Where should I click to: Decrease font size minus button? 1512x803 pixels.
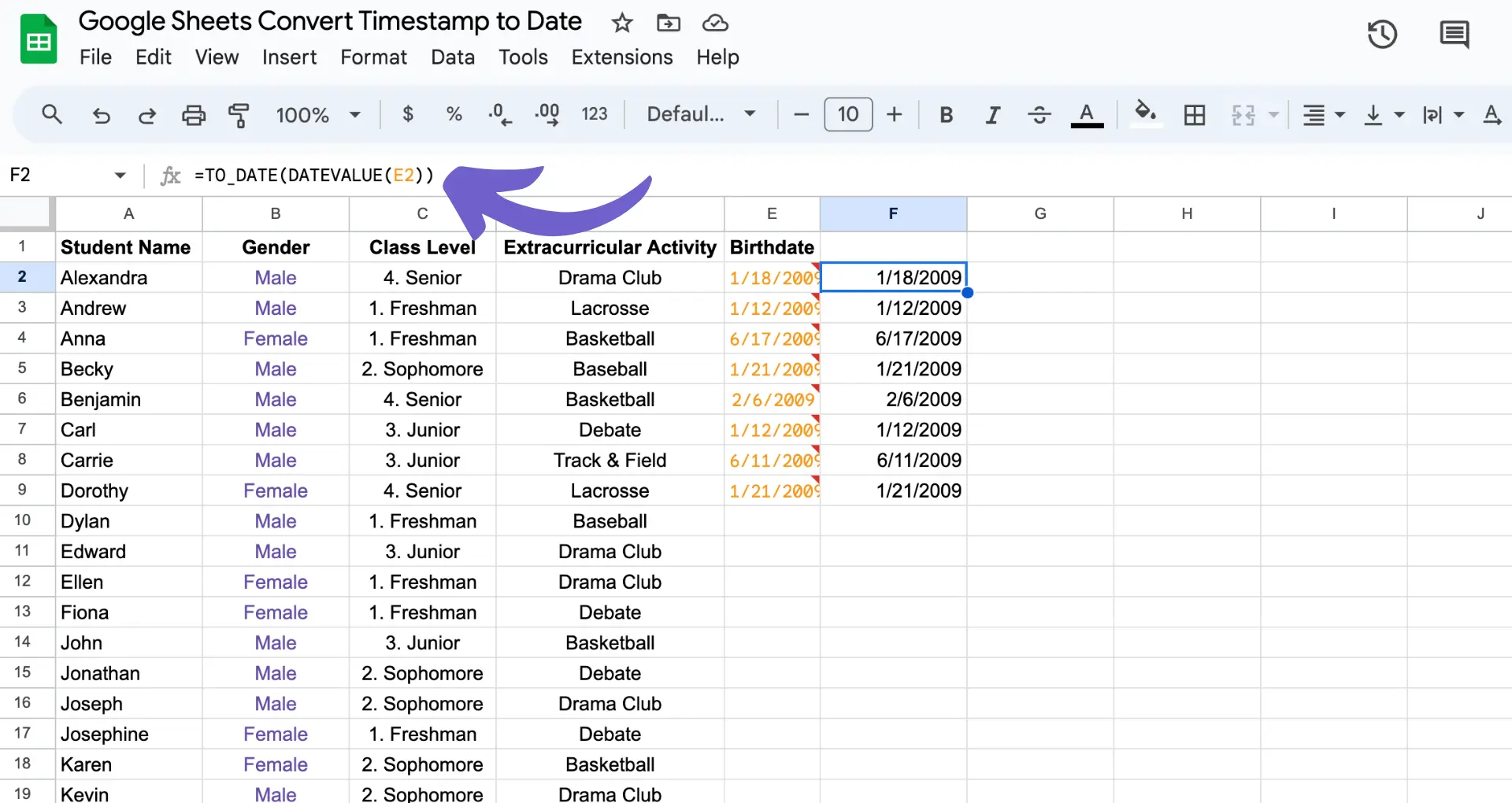802,115
